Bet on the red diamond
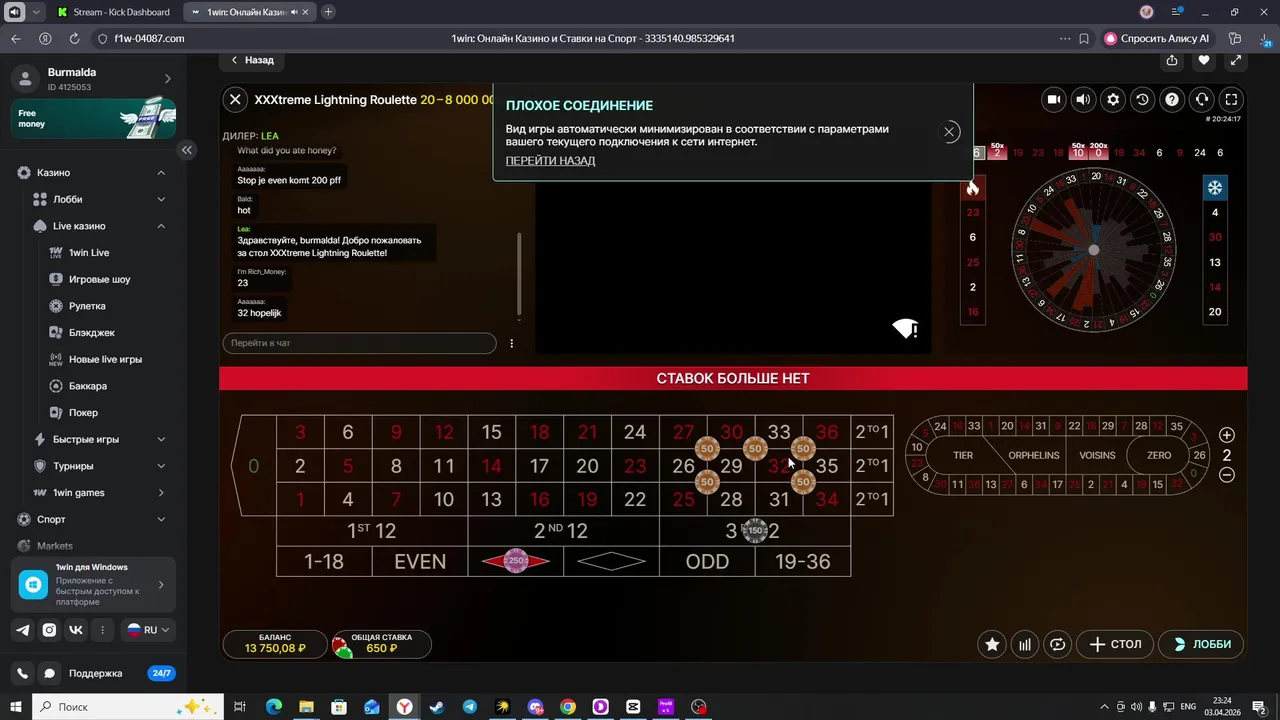This screenshot has width=1280, height=720. click(x=516, y=561)
